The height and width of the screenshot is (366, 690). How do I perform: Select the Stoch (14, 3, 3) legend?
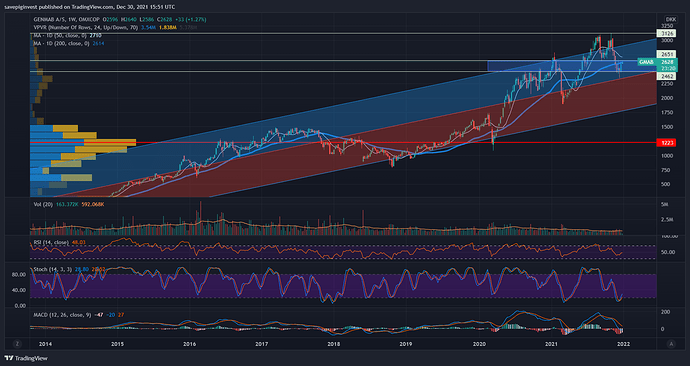point(53,269)
